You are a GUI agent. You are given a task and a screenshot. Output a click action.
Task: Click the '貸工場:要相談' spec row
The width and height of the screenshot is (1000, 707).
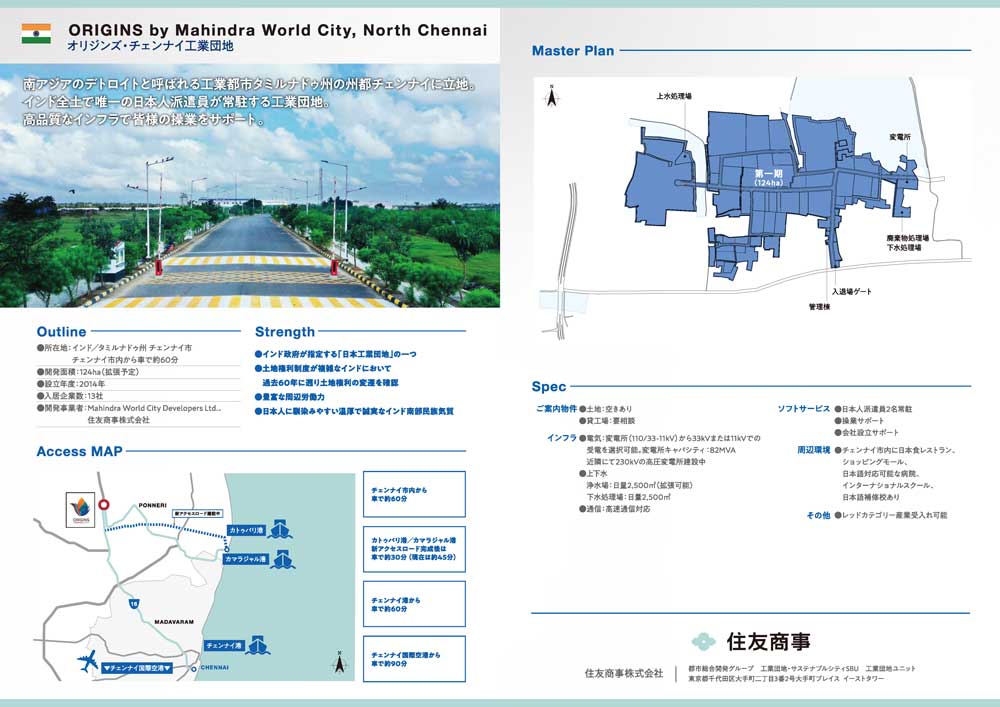point(607,421)
